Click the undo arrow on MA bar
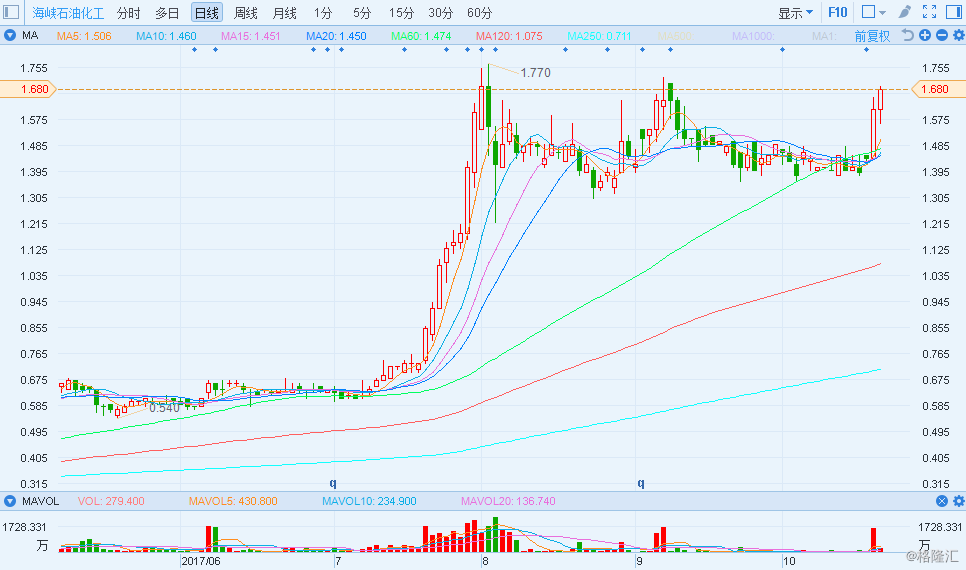 [908, 35]
